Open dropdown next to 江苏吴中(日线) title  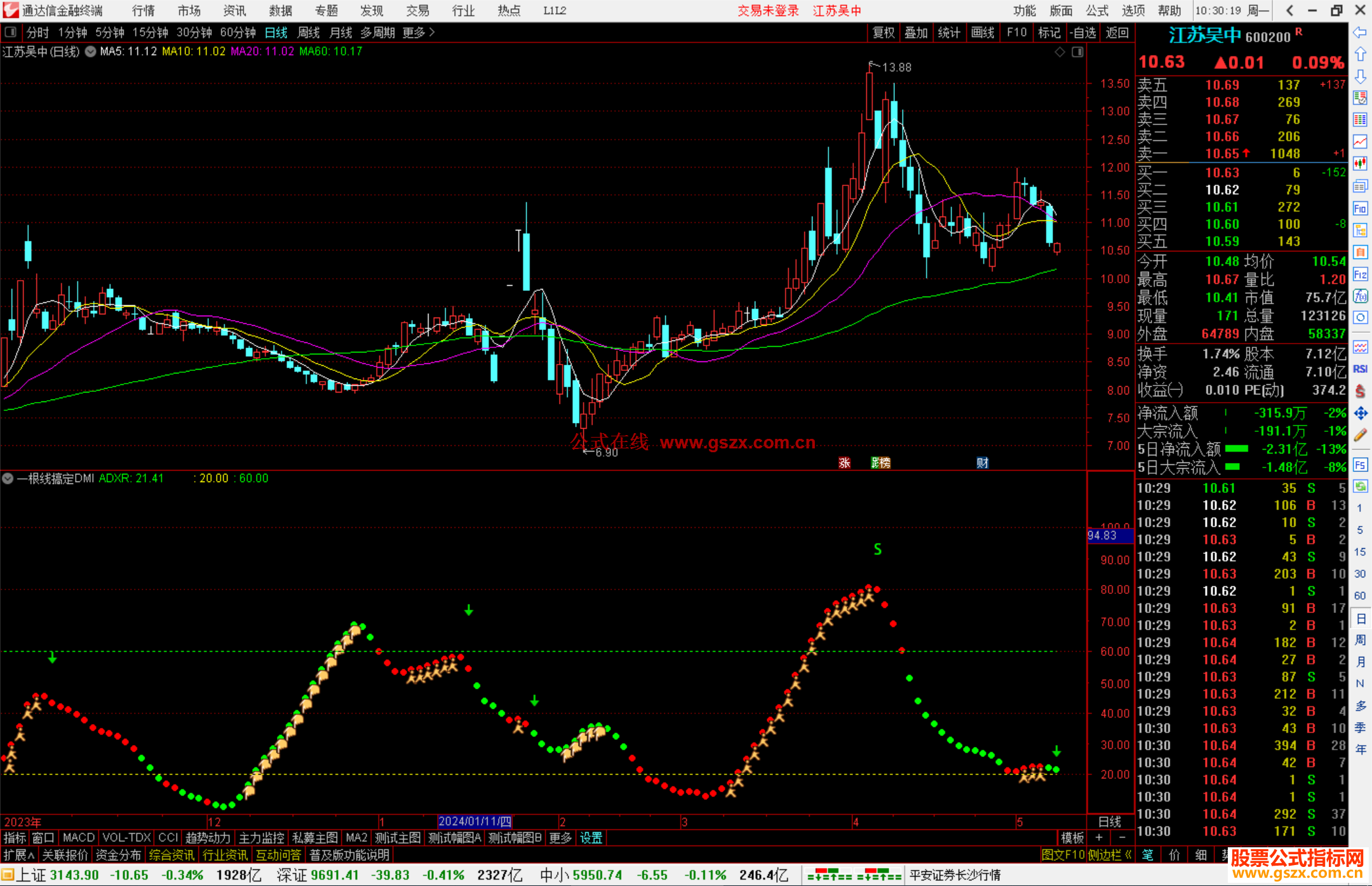click(x=90, y=52)
